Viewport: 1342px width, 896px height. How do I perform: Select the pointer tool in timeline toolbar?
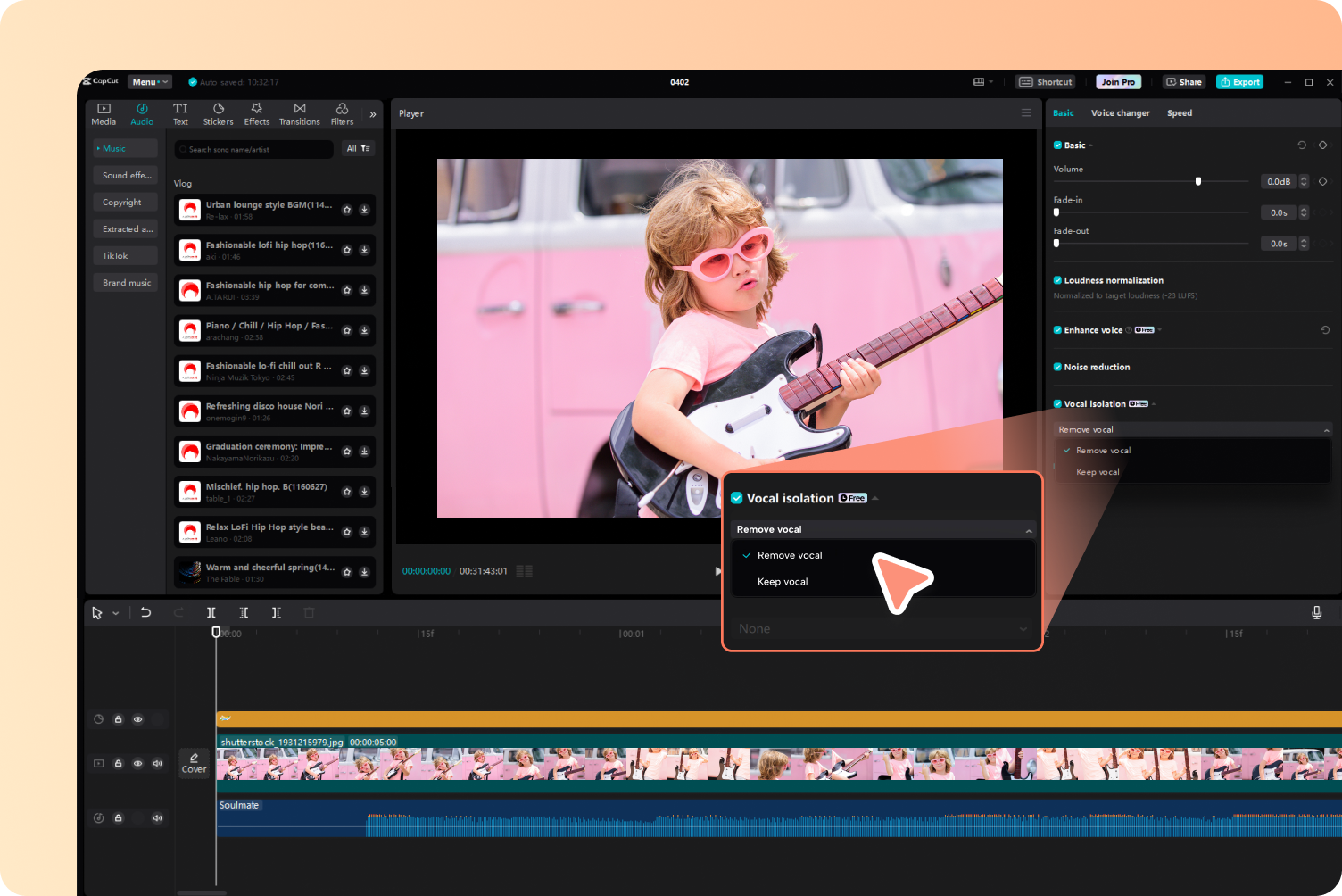point(97,613)
